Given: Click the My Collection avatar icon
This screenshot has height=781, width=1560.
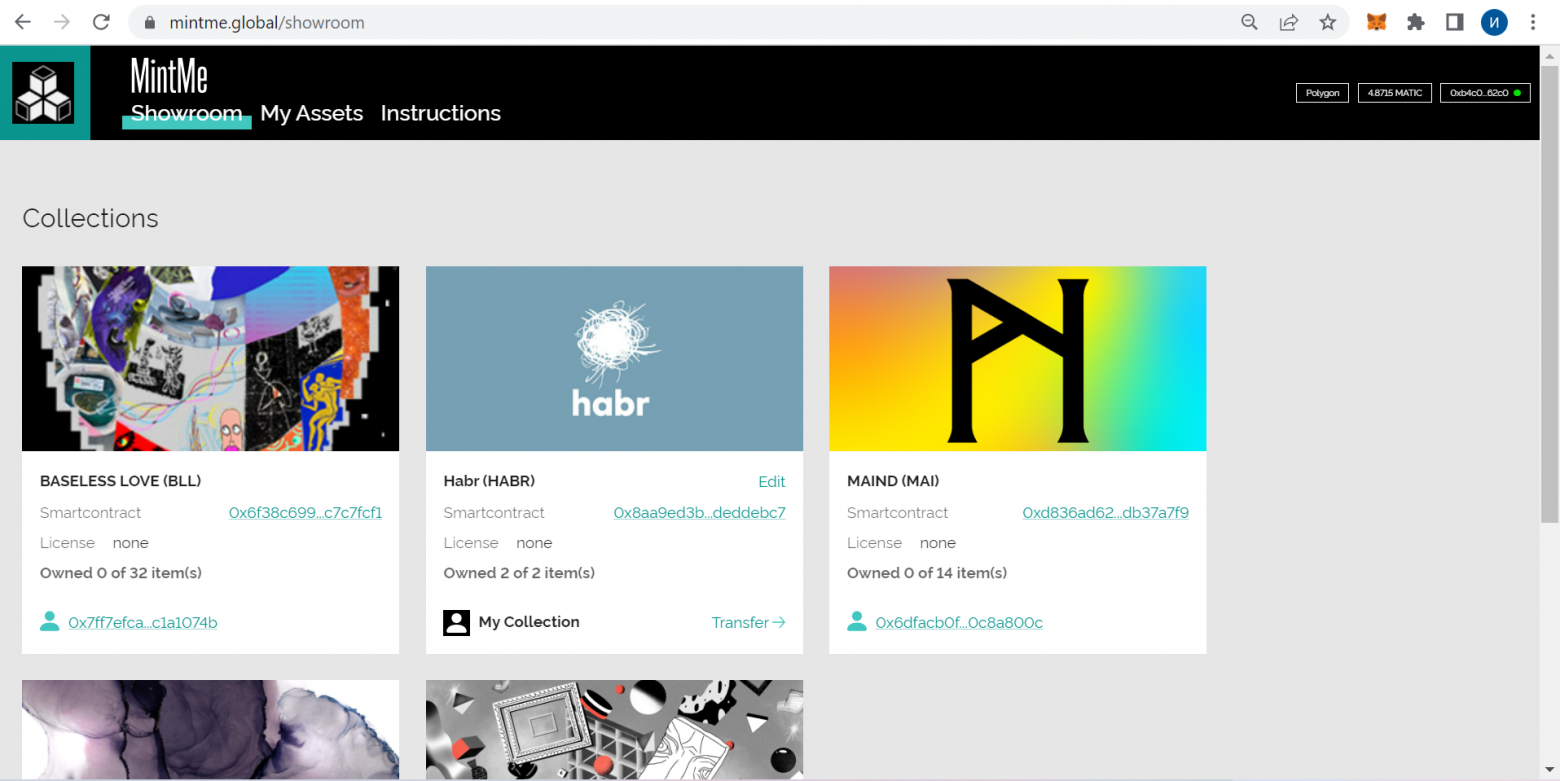Looking at the screenshot, I should [456, 622].
